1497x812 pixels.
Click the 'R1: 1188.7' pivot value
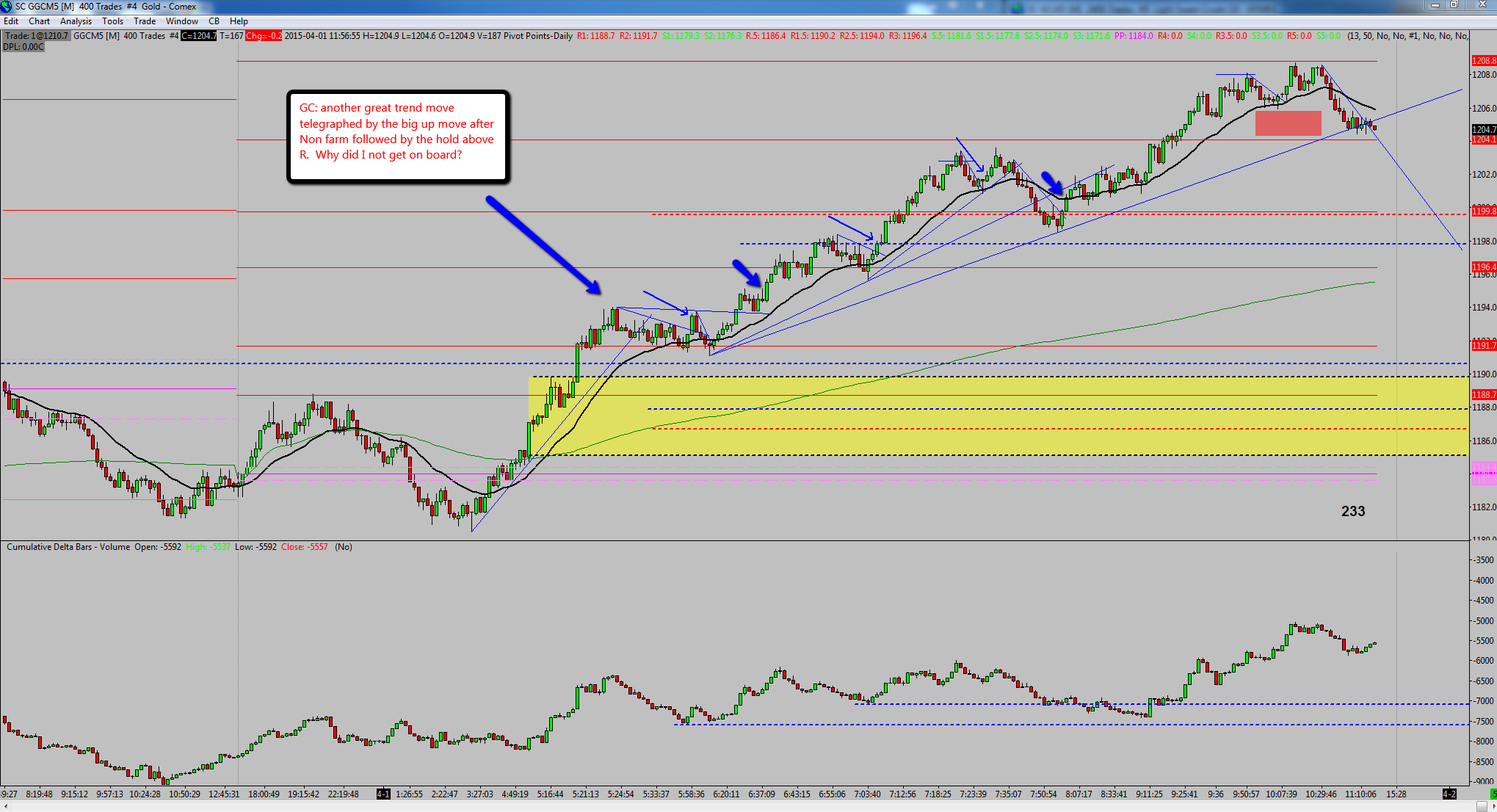[x=596, y=36]
